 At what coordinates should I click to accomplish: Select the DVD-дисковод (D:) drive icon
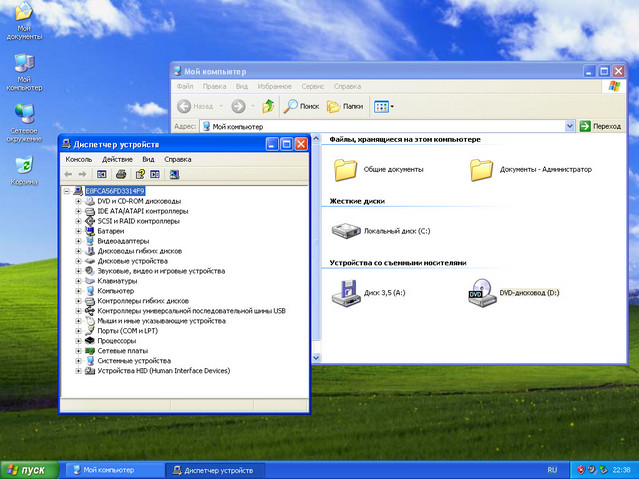pyautogui.click(x=482, y=292)
